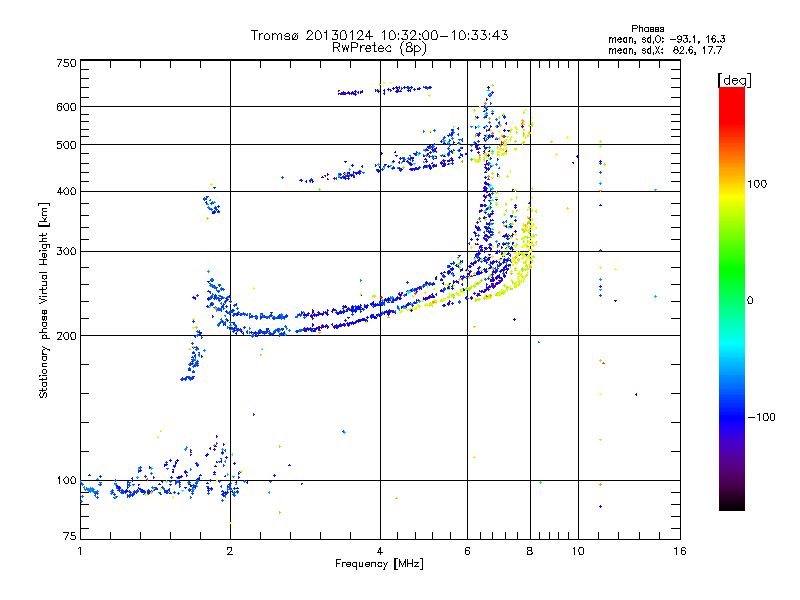
Task: Click the "Stationary phase Virtual Height [km]" axis label
Action: 43,300
